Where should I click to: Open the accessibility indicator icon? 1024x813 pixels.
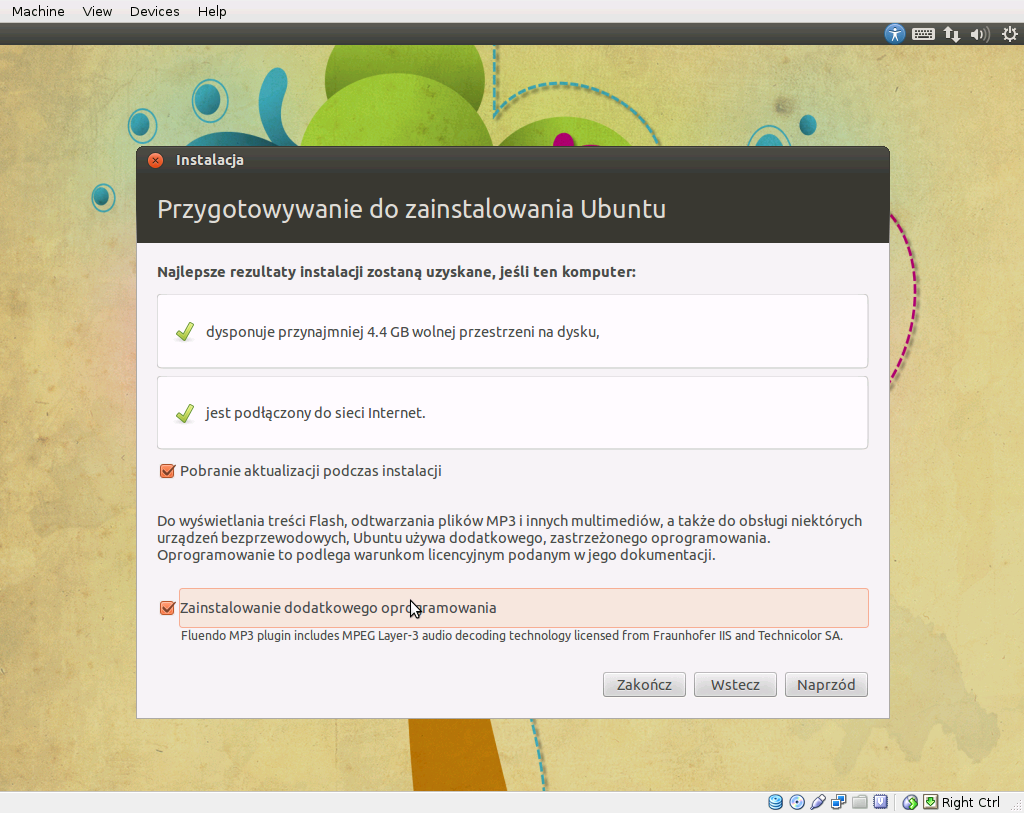(895, 34)
